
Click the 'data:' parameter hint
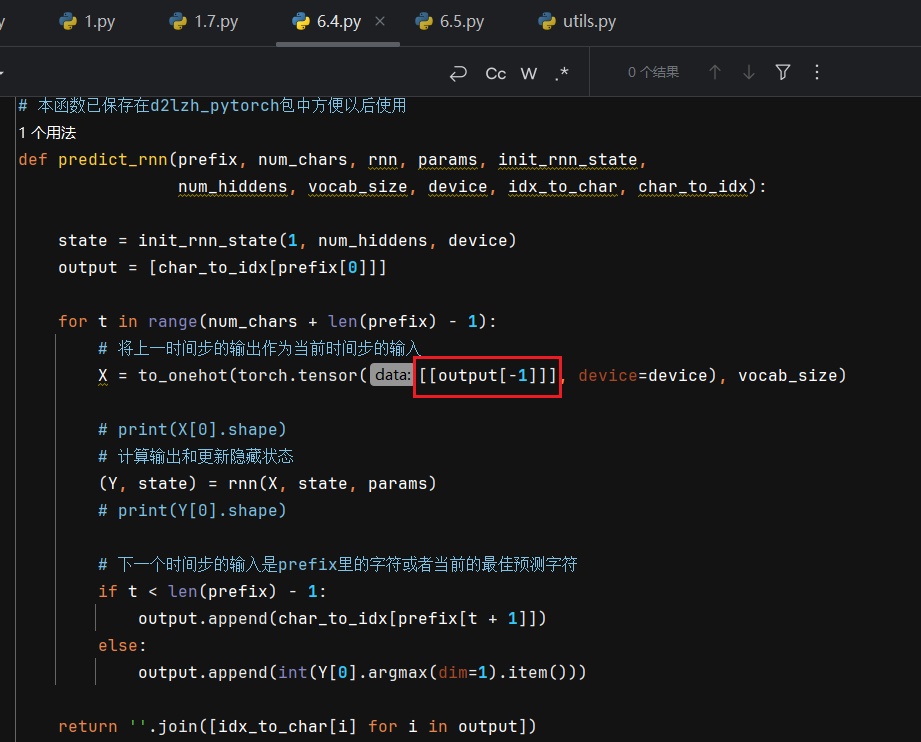point(392,375)
